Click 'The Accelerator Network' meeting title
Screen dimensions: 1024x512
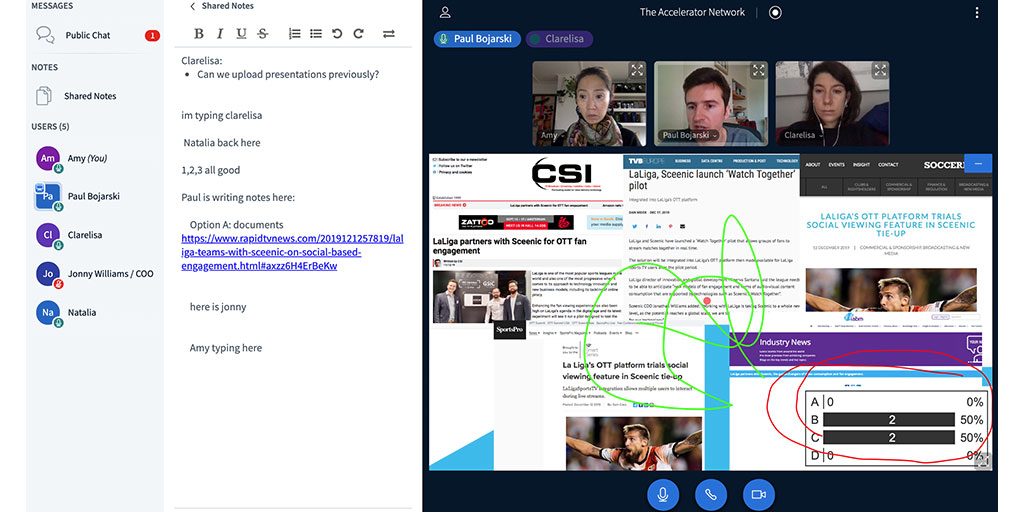point(692,12)
